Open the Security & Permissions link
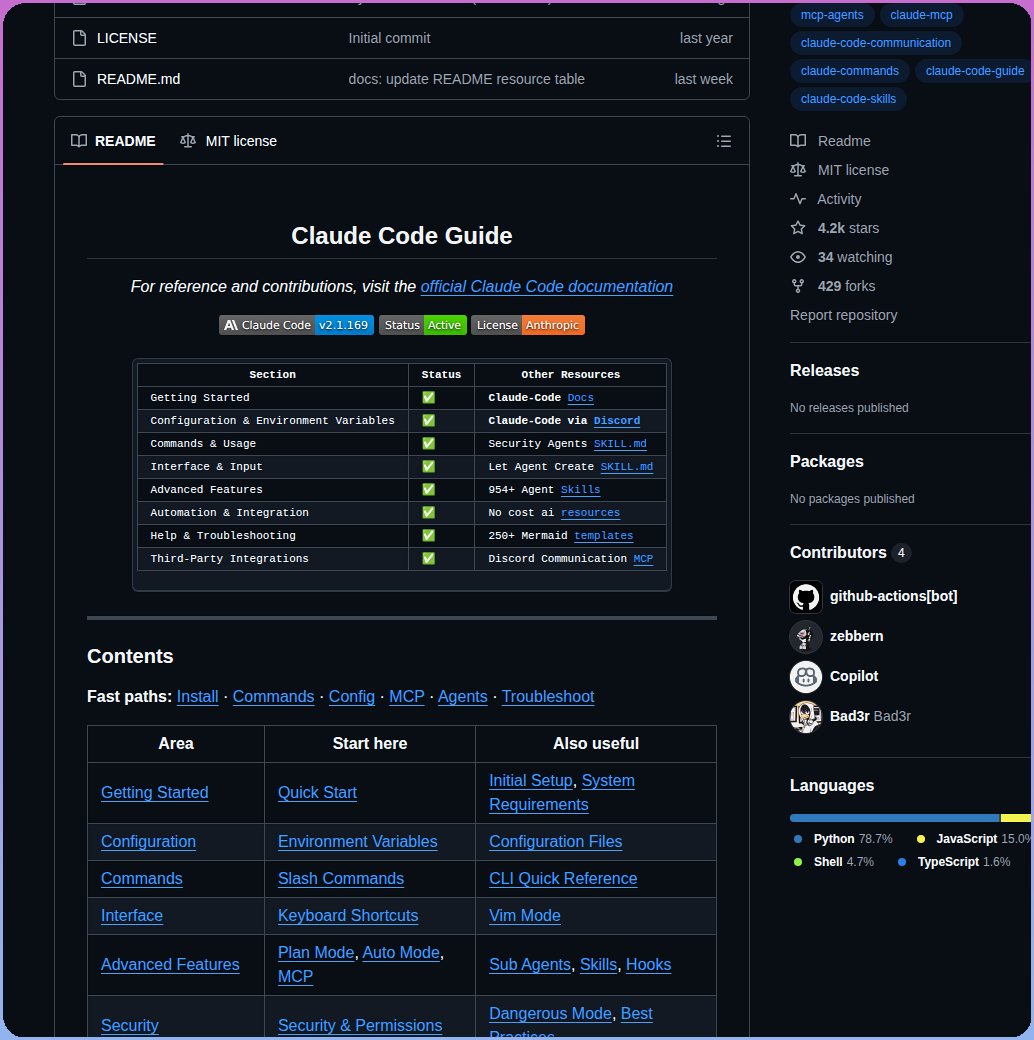 point(360,1025)
